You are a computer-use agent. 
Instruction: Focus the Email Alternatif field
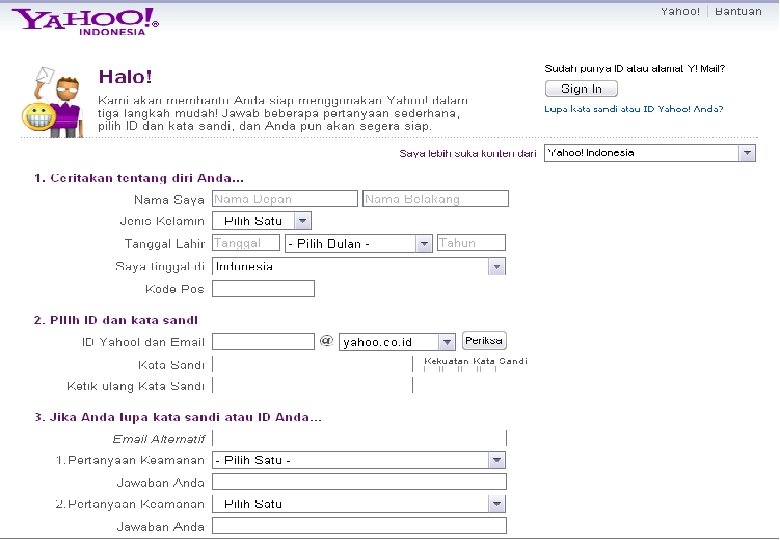coord(359,438)
